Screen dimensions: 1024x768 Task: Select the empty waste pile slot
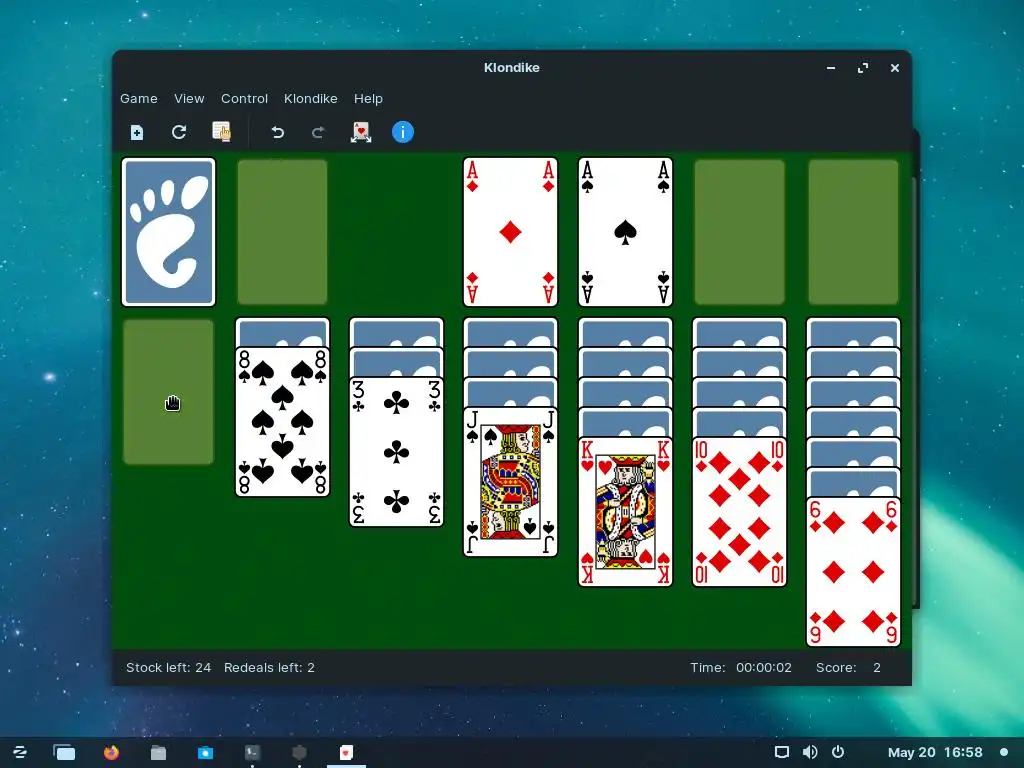[282, 232]
